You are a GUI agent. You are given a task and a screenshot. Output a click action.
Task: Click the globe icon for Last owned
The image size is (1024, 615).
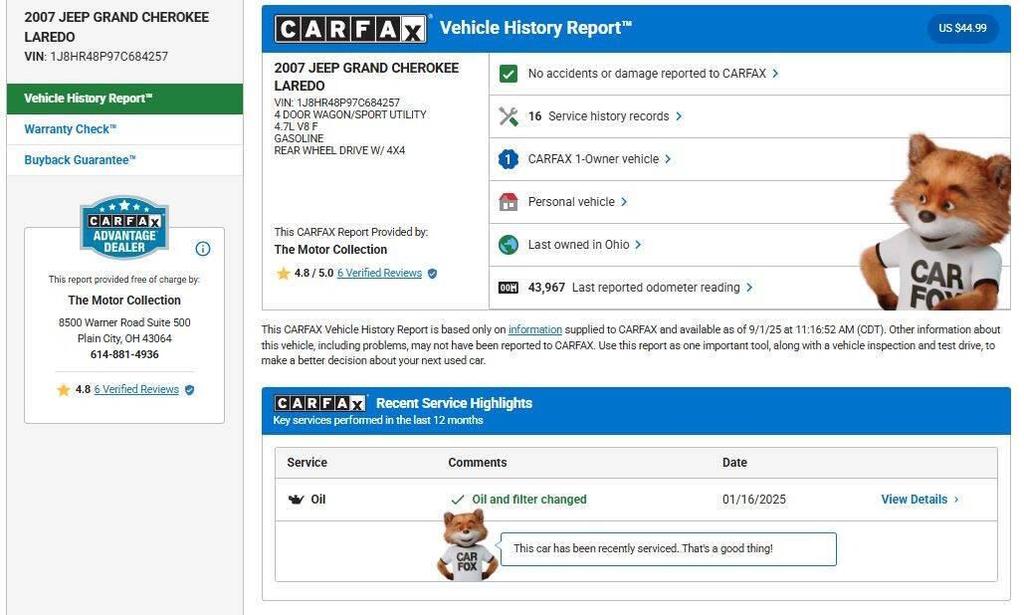pos(508,245)
